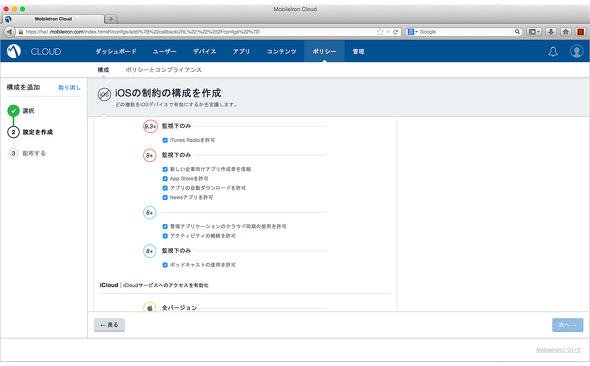The image size is (590, 366).
Task: Toggle アプリの自動ダウンロードを許可 checkbox
Action: click(x=165, y=188)
